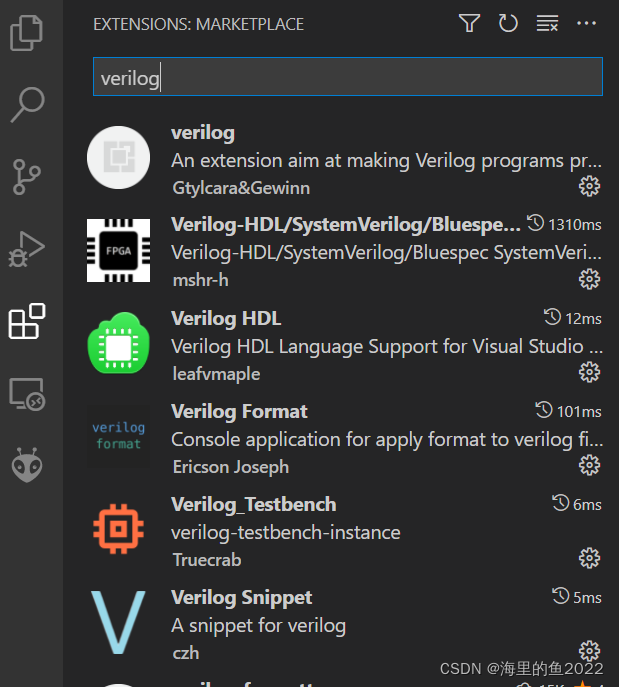Open manage gear for verilog by Gtylcara&Gewinn
Viewport: 619px width, 687px height.
tap(589, 187)
